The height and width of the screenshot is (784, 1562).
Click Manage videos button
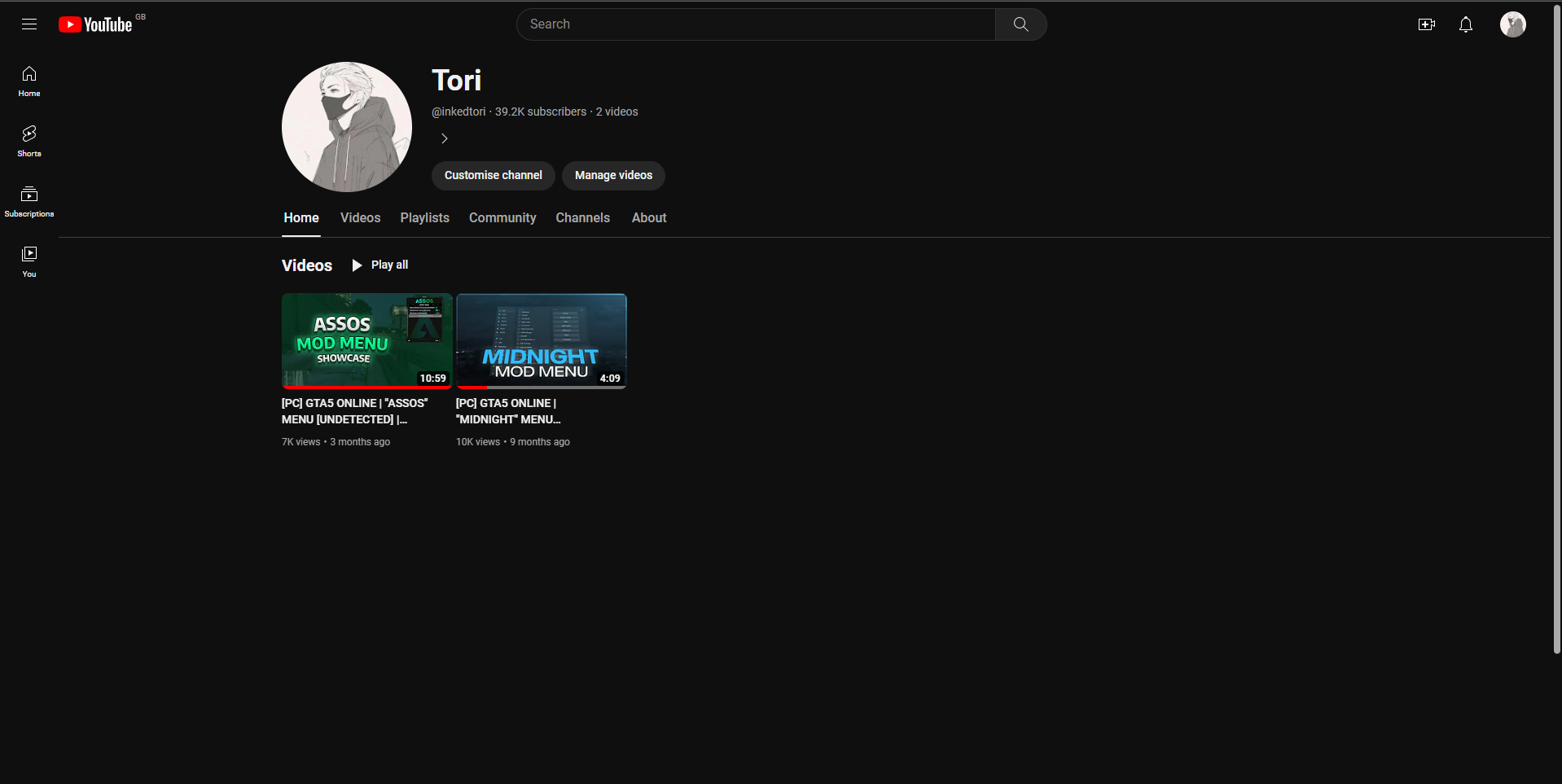click(613, 175)
